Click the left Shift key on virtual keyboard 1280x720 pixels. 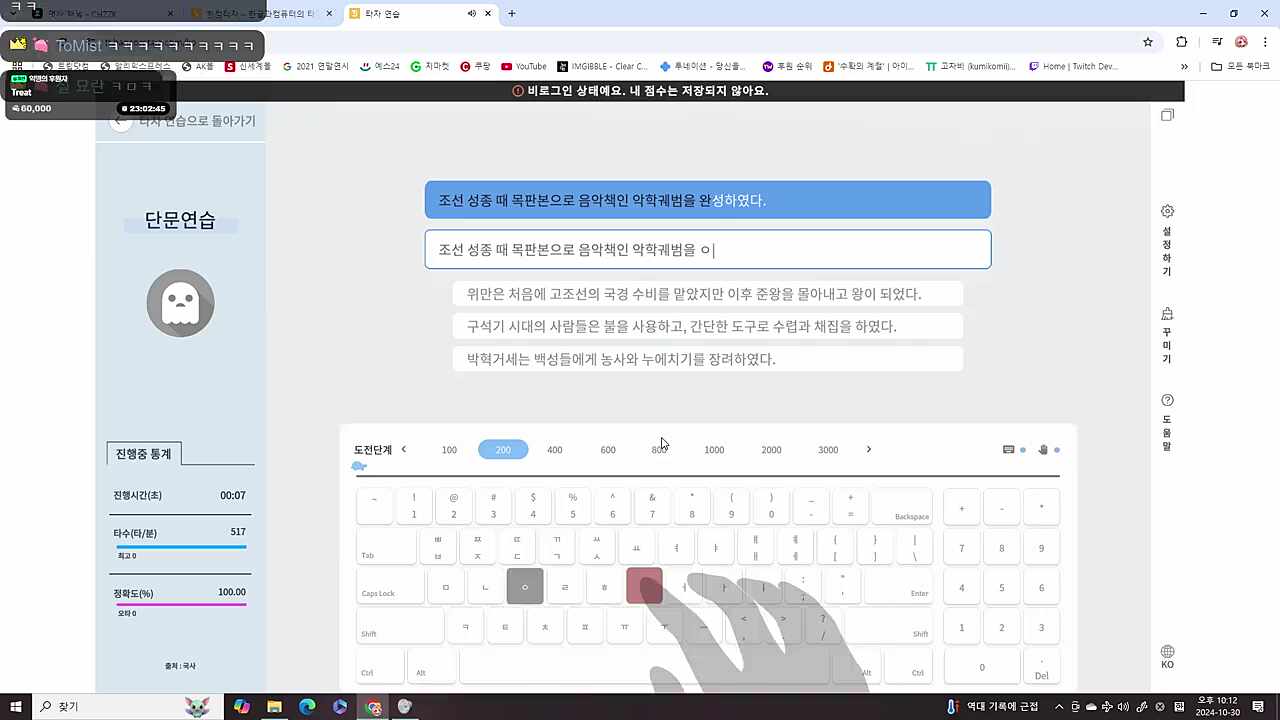click(x=400, y=626)
